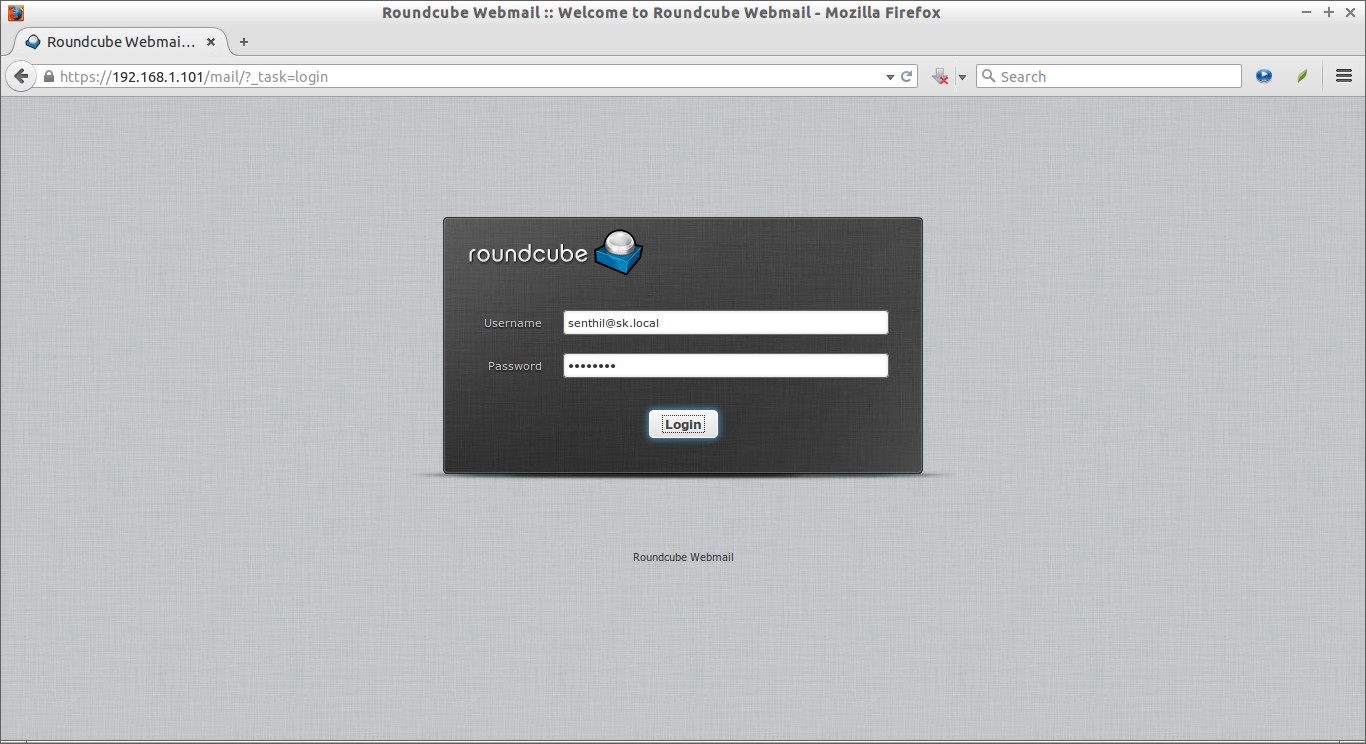
Task: Click the Password label
Action: (514, 366)
